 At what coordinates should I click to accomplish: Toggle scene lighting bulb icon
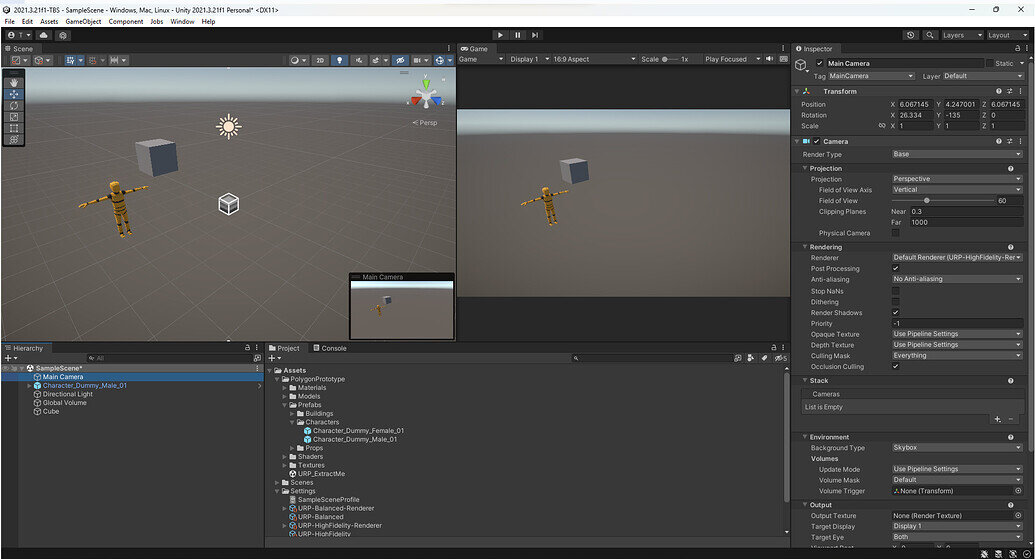coord(339,60)
